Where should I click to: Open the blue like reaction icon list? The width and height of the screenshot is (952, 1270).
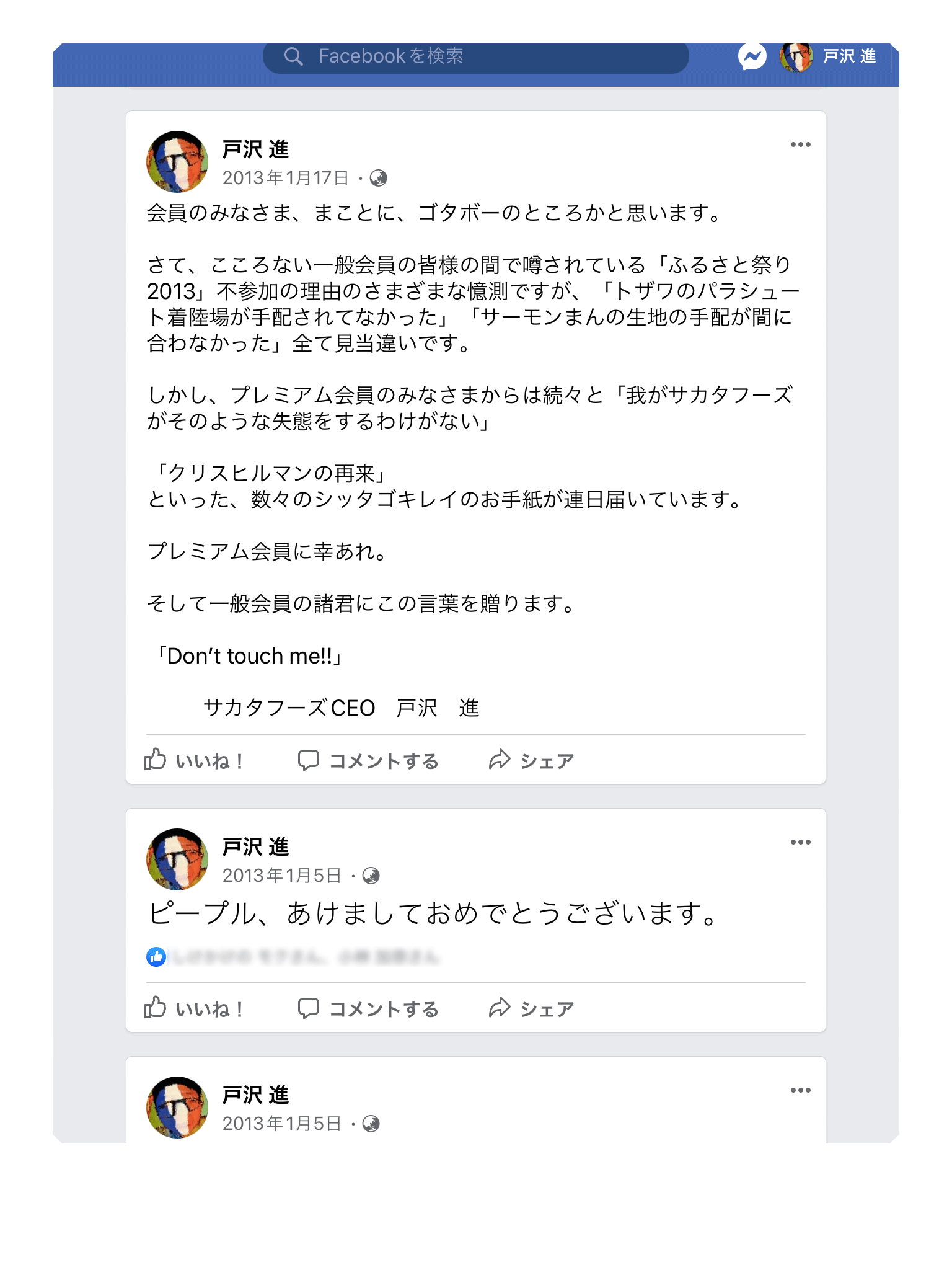pyautogui.click(x=156, y=957)
